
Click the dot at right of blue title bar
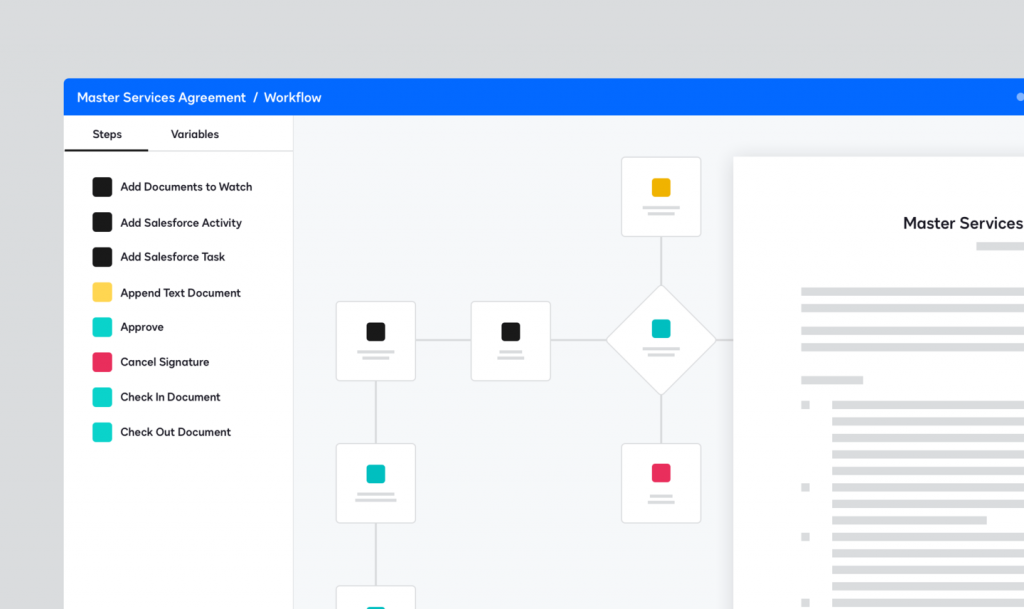coord(1019,97)
